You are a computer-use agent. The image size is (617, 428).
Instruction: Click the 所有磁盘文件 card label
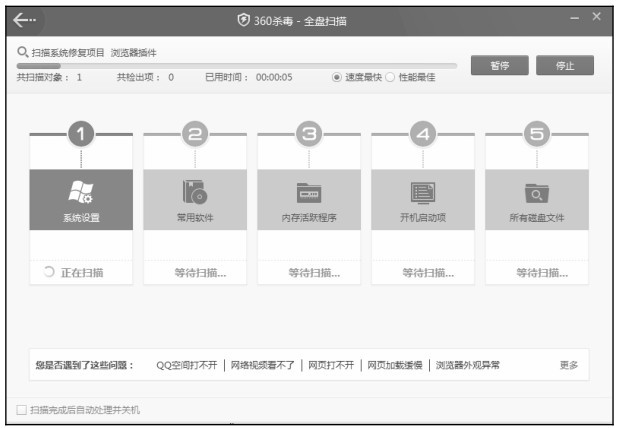pos(537,218)
